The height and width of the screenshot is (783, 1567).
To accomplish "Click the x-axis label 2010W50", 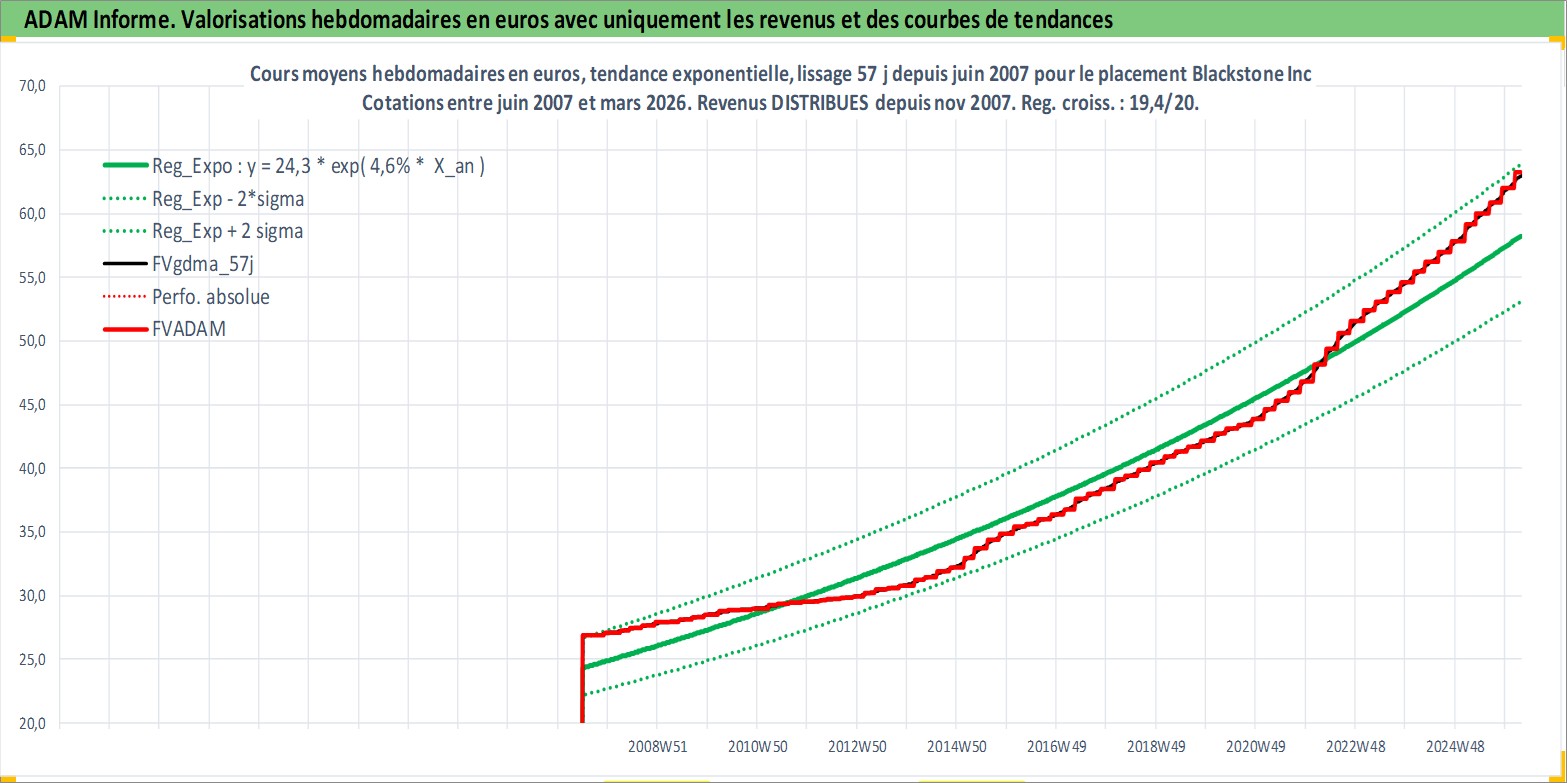I will [757, 746].
